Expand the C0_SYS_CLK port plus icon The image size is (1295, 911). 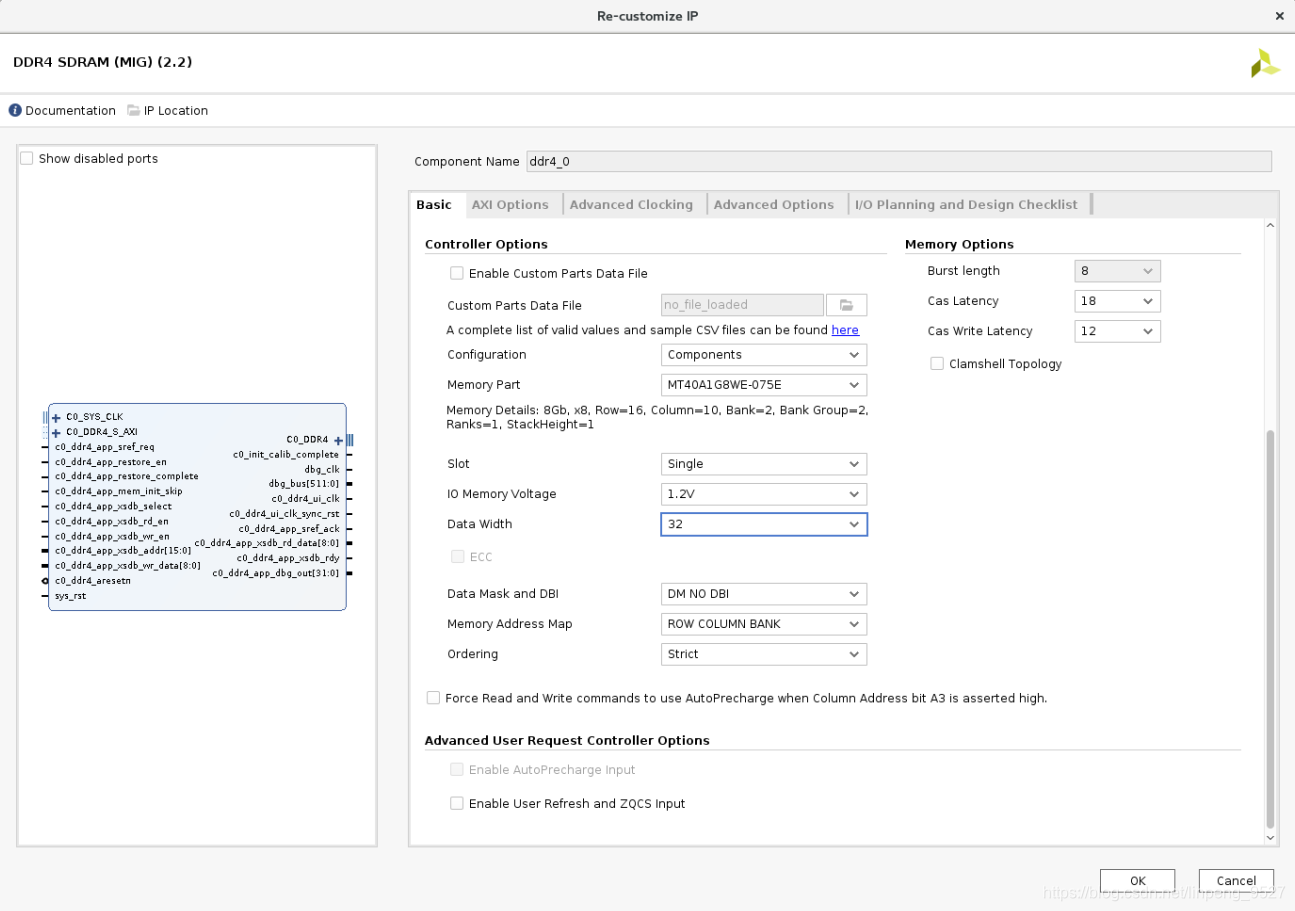56,418
